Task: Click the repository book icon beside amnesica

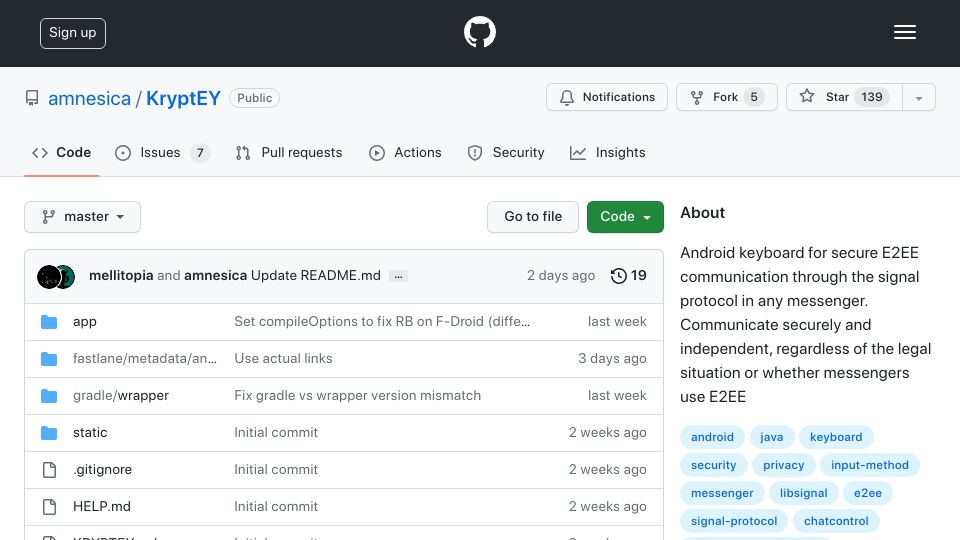Action: click(32, 98)
